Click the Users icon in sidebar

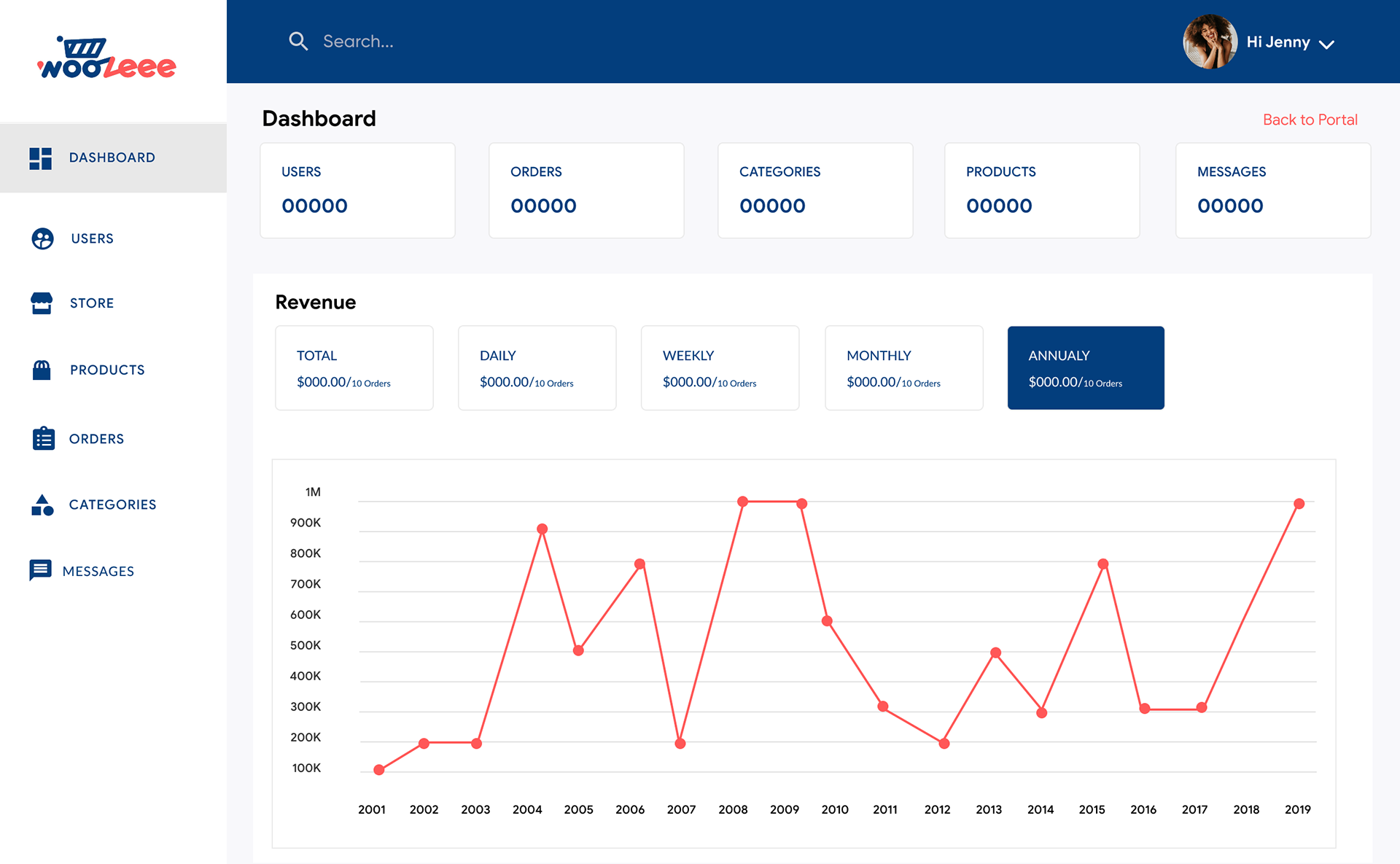coord(42,238)
